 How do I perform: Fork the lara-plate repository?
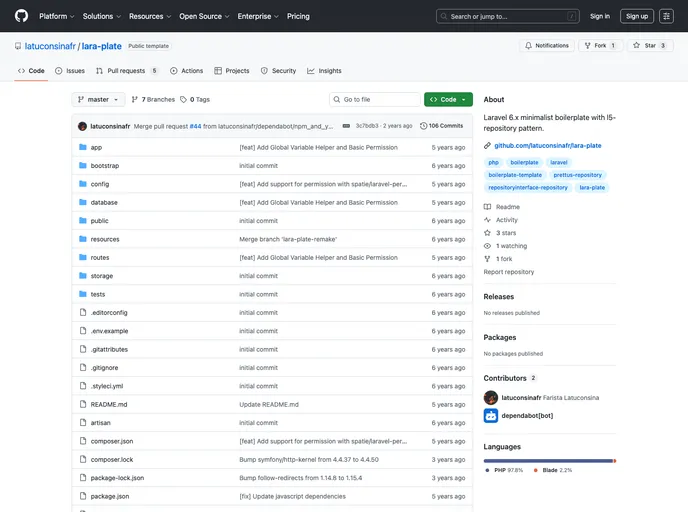[601, 45]
